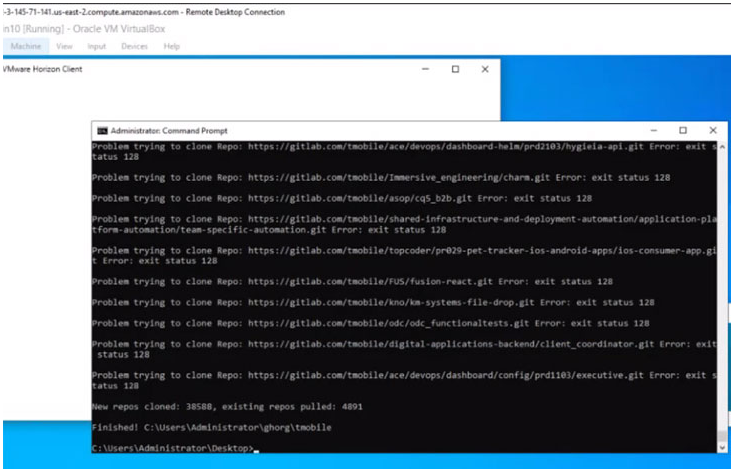The image size is (736, 471).
Task: Minimize the VMware Horizon Client window
Action: click(x=426, y=69)
